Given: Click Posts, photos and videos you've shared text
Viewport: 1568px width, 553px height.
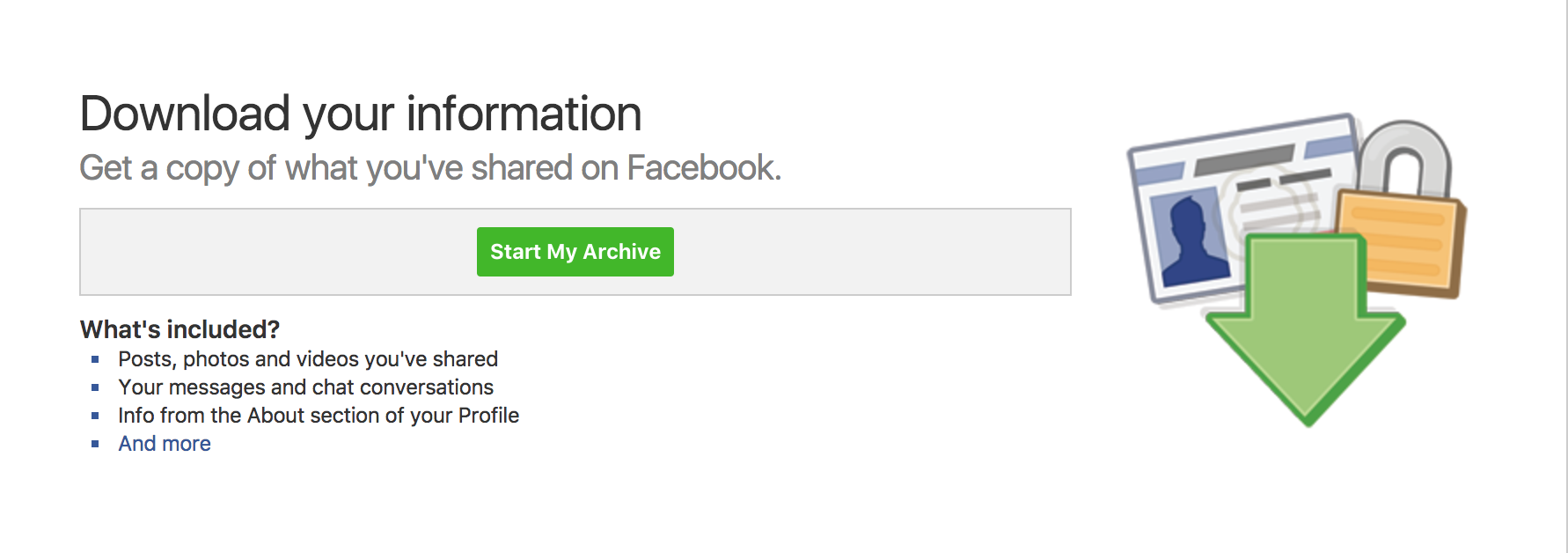Looking at the screenshot, I should tap(308, 359).
